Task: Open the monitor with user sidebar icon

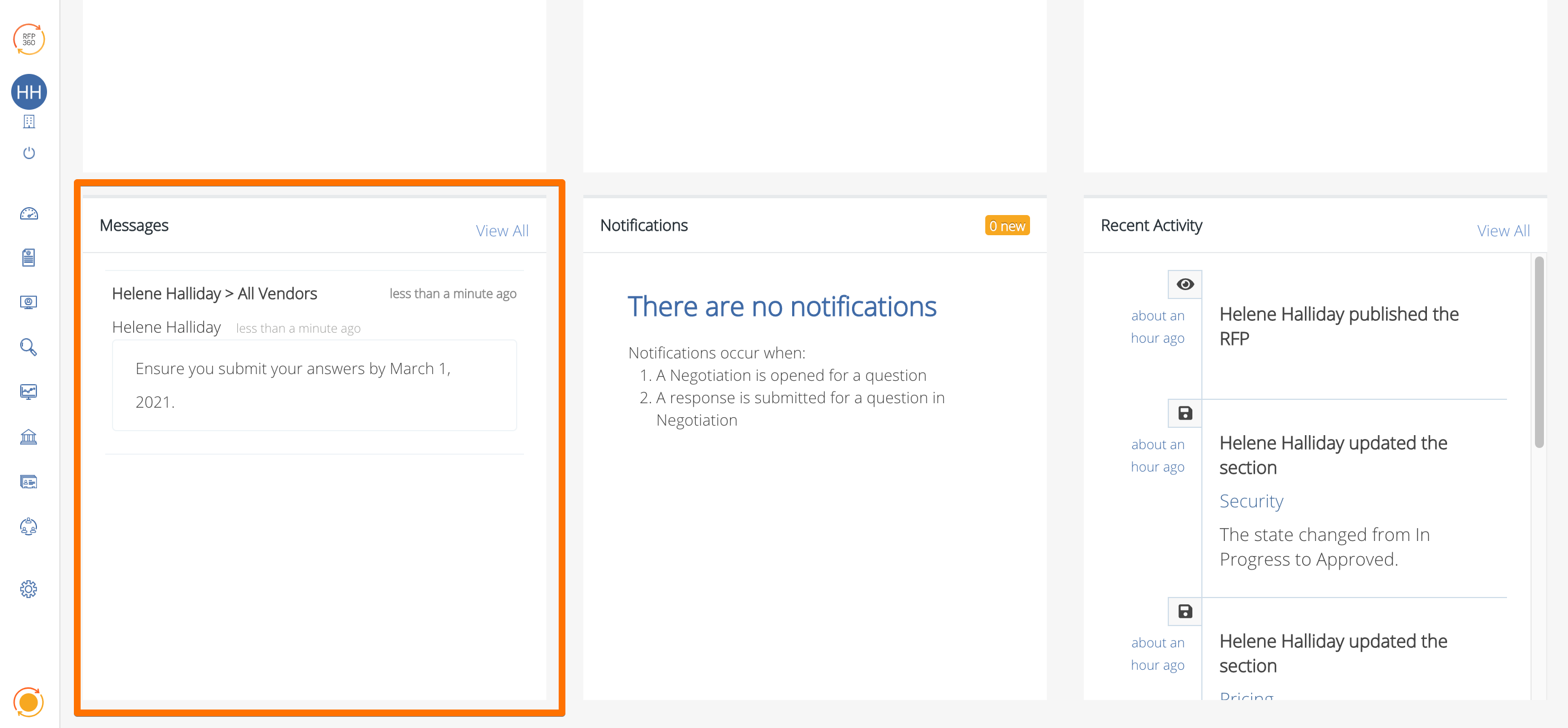Action: (29, 302)
